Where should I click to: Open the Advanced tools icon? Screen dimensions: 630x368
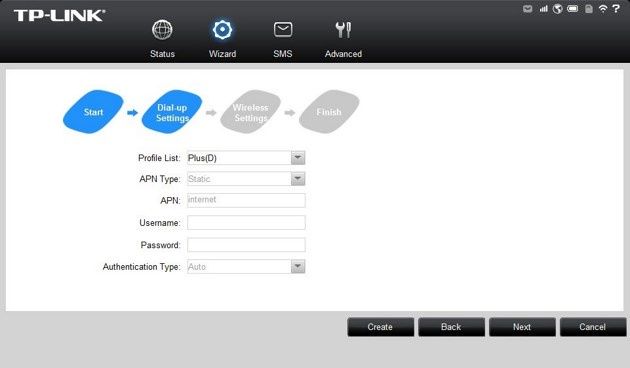[343, 30]
